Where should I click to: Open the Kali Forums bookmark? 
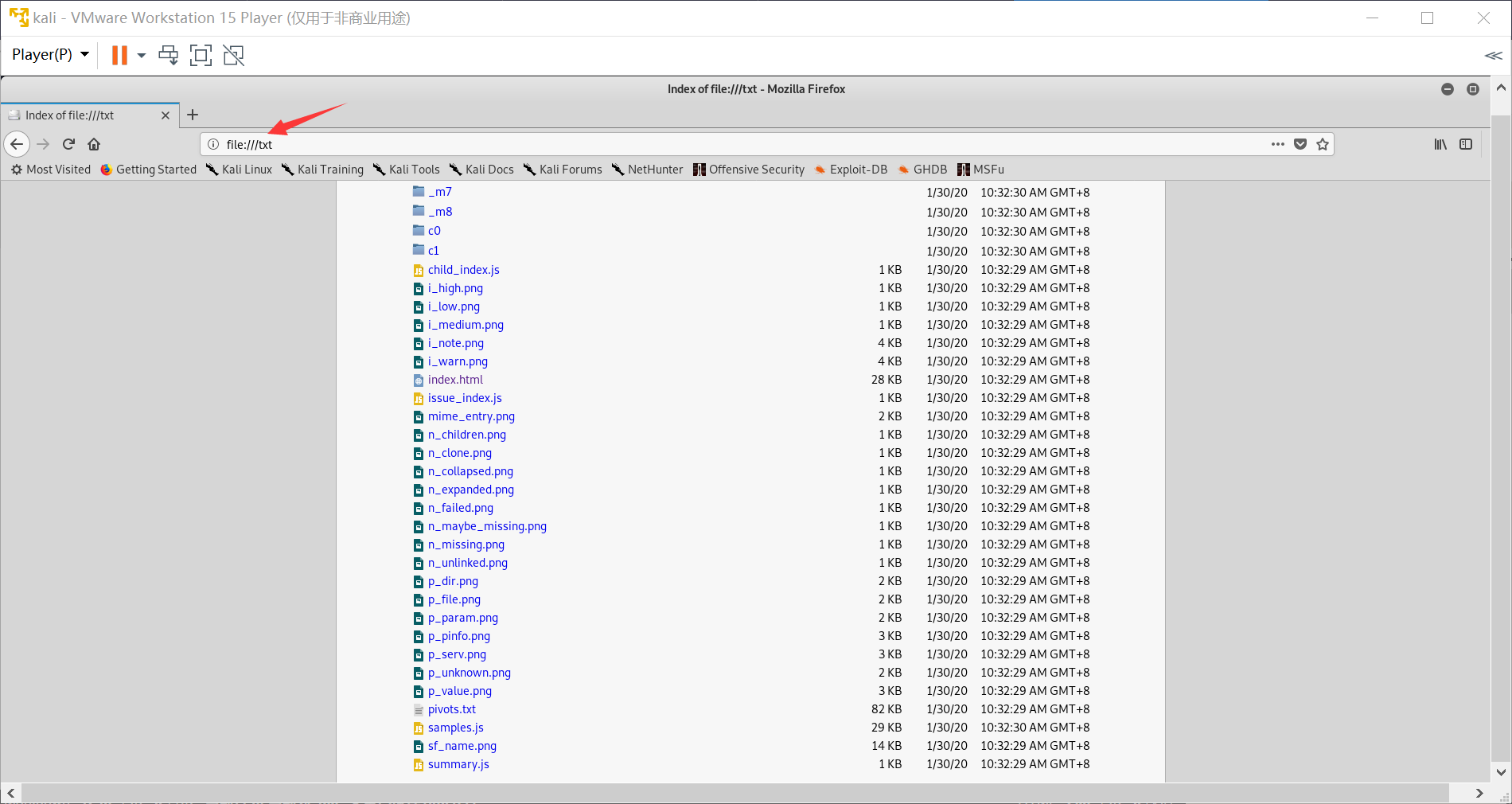(x=563, y=170)
